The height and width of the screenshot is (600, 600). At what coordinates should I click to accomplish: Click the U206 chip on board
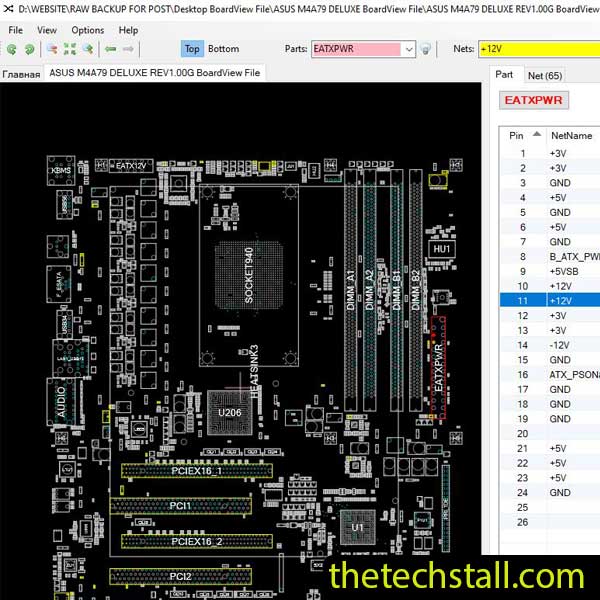(x=230, y=412)
